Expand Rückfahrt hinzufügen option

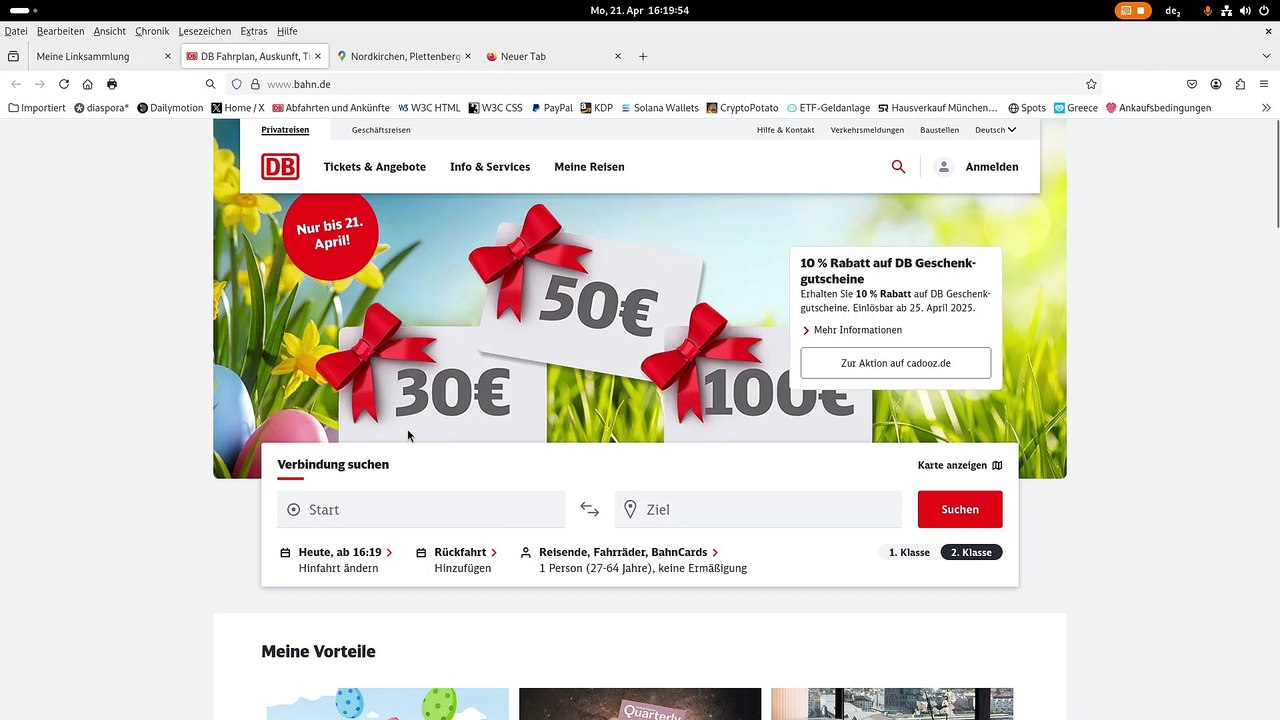(465, 552)
